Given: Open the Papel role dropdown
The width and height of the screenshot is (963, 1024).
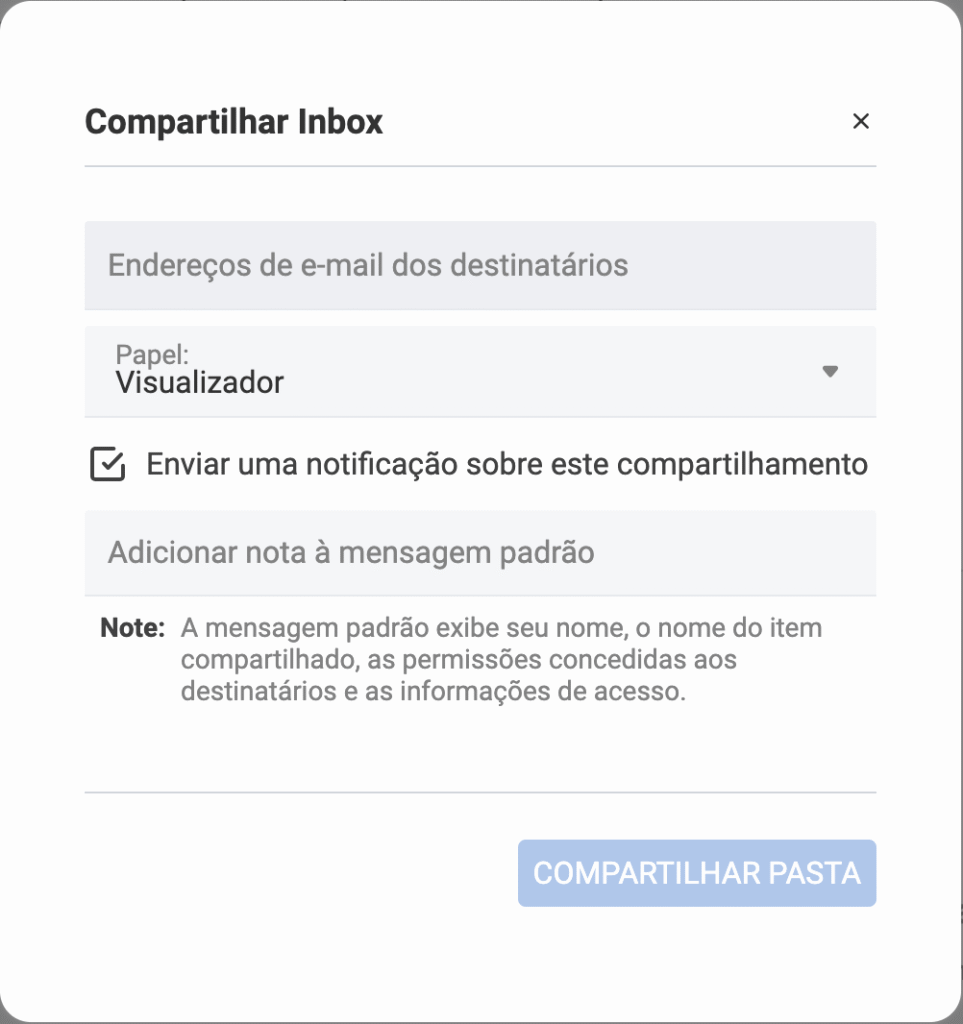Looking at the screenshot, I should 480,371.
